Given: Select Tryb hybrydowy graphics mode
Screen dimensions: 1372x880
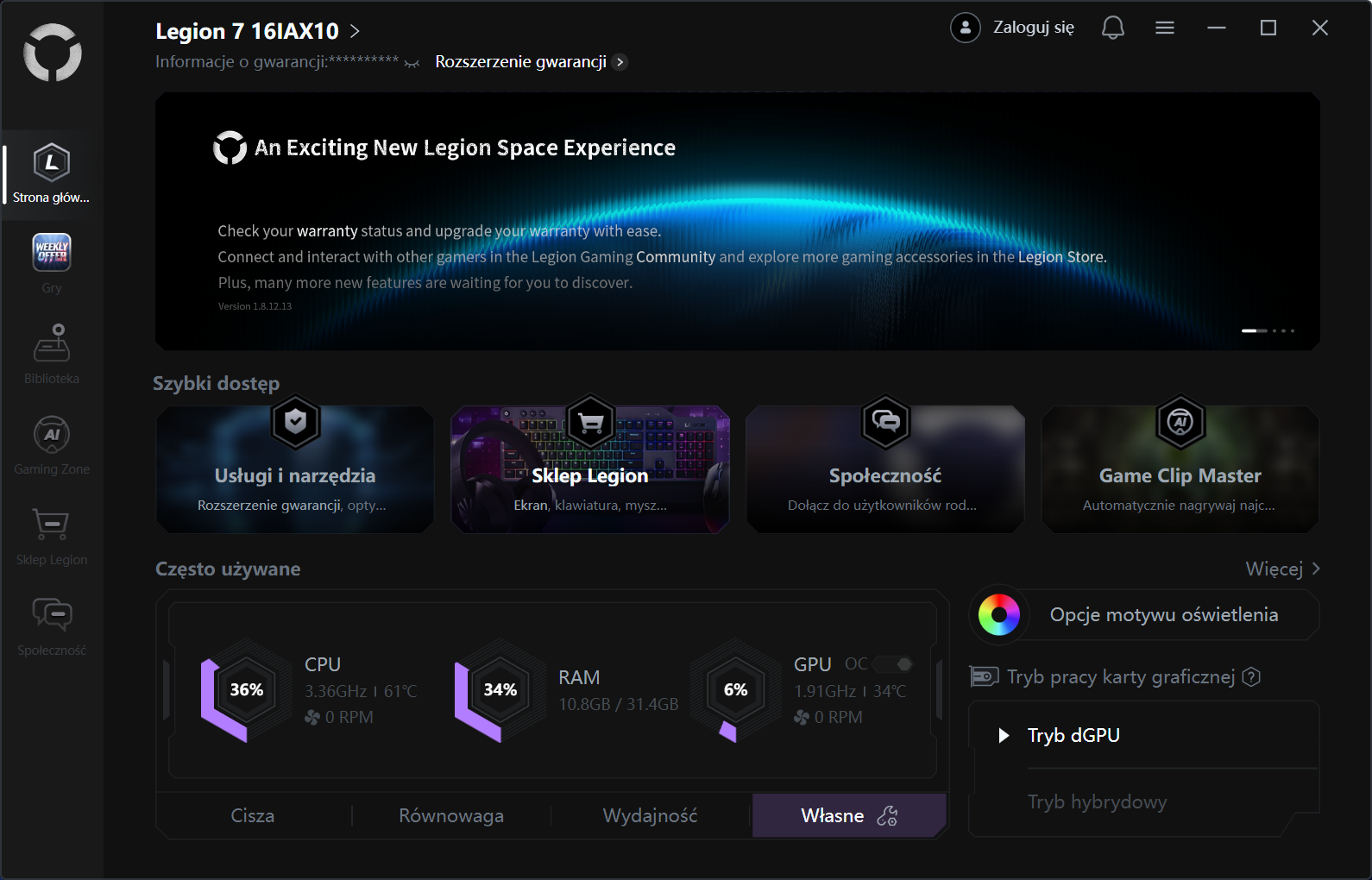Looking at the screenshot, I should point(1097,802).
